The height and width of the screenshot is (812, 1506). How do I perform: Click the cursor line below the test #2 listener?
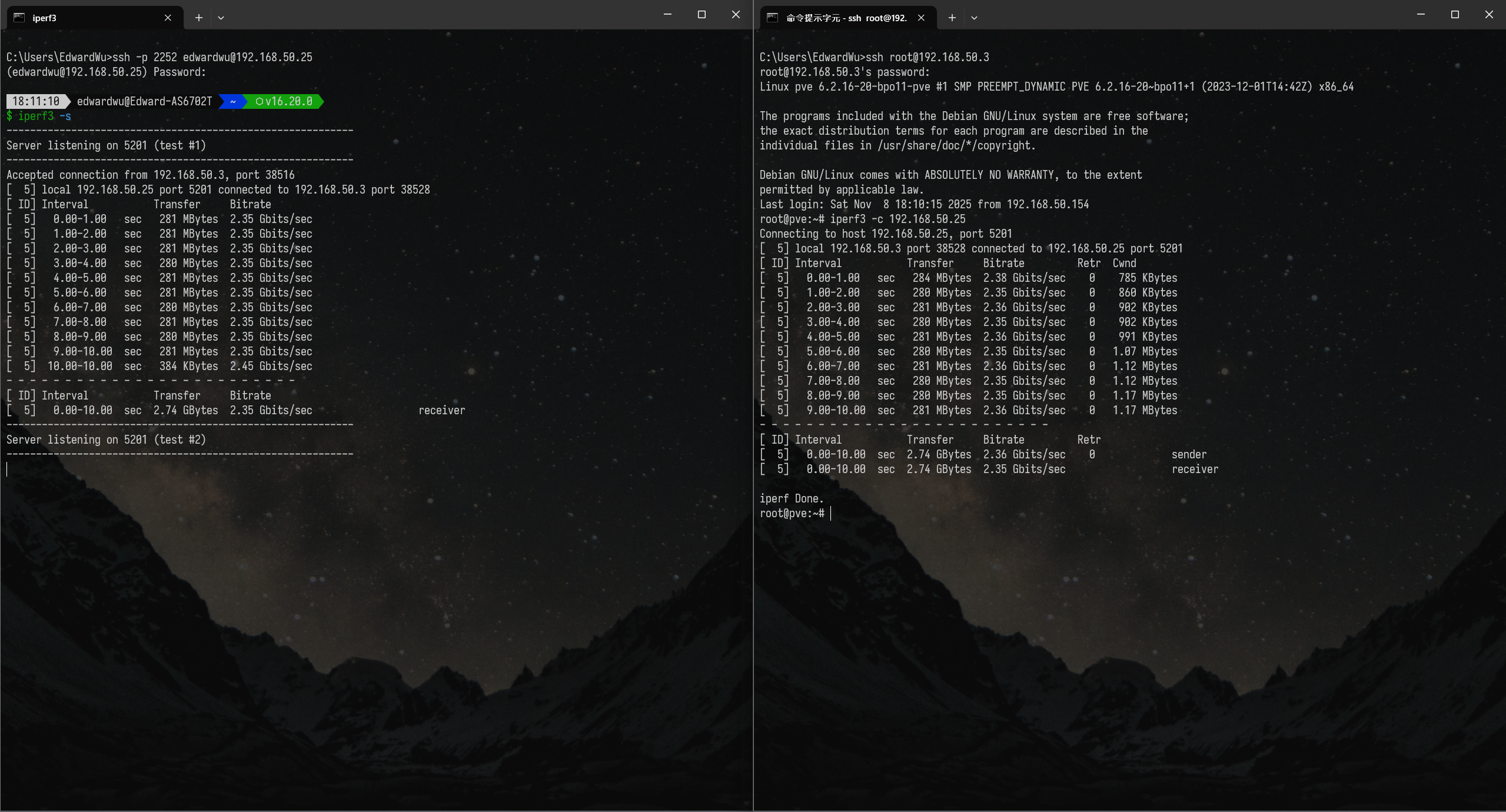(8, 469)
